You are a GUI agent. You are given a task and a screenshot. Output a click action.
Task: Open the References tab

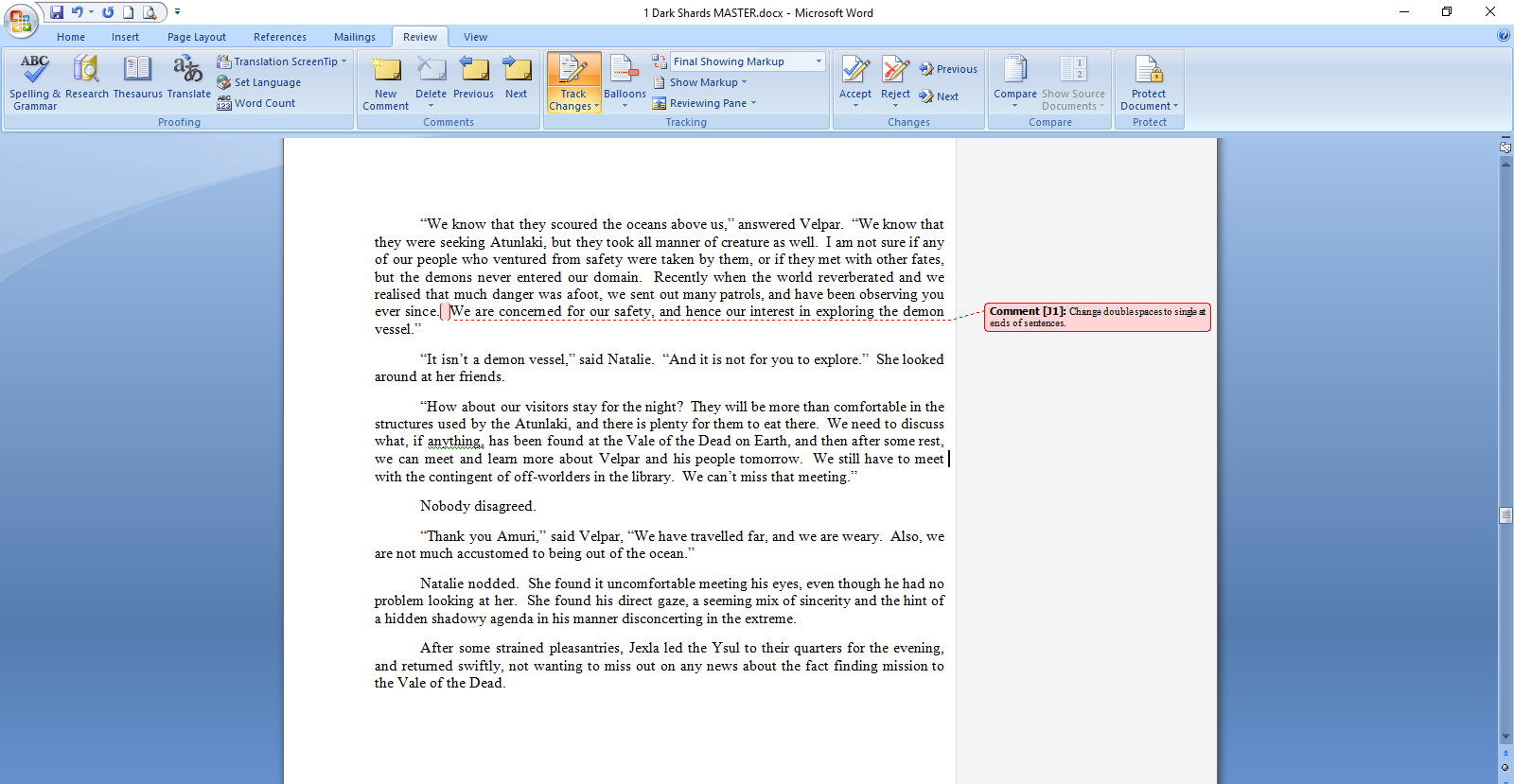point(280,37)
